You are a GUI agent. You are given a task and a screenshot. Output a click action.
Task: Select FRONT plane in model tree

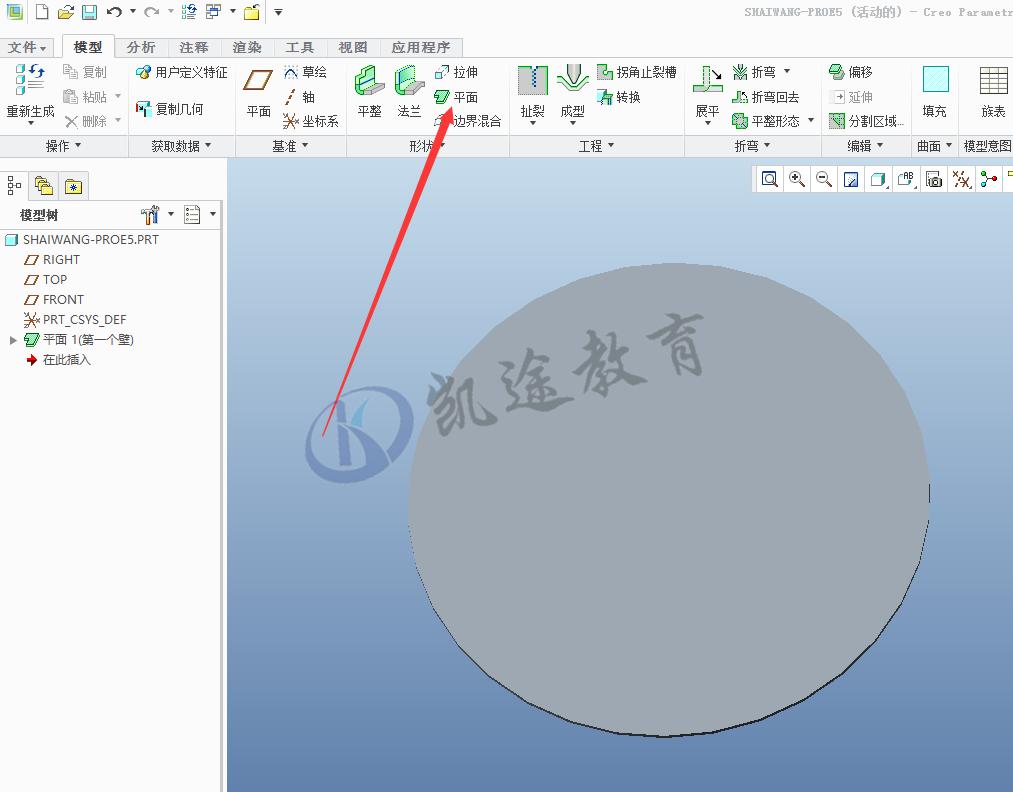click(x=62, y=299)
